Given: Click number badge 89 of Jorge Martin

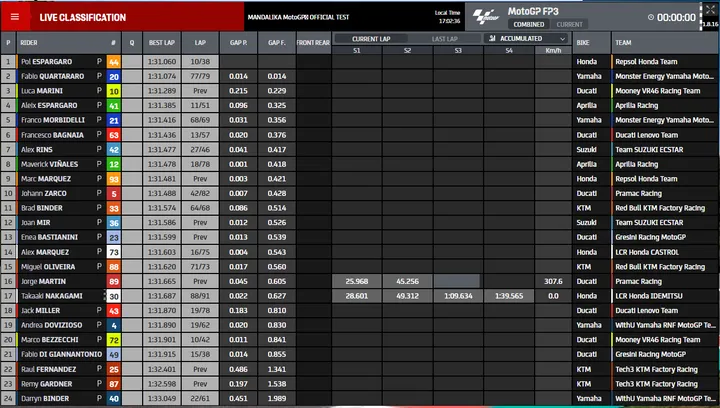Looking at the screenshot, I should [113, 281].
